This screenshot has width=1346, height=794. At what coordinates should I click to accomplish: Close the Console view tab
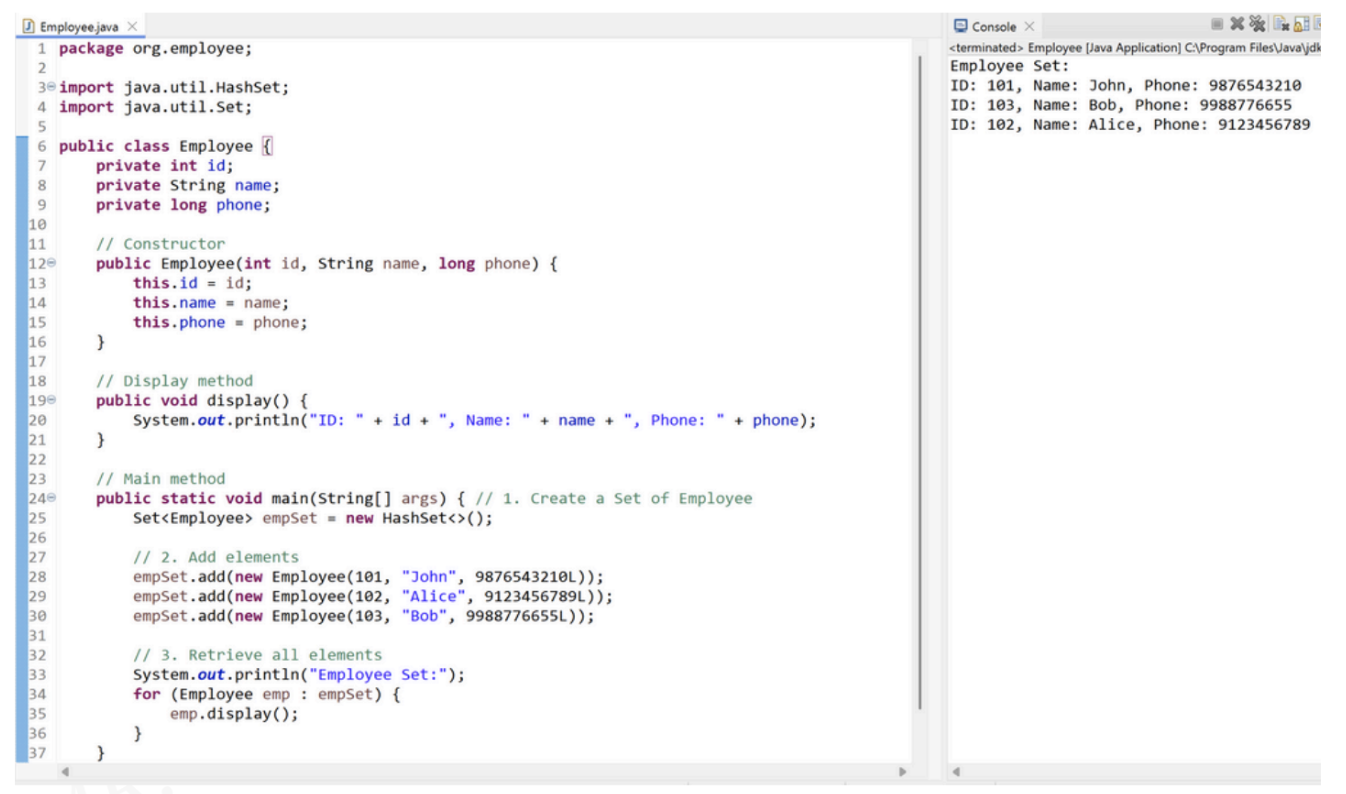[x=1027, y=26]
